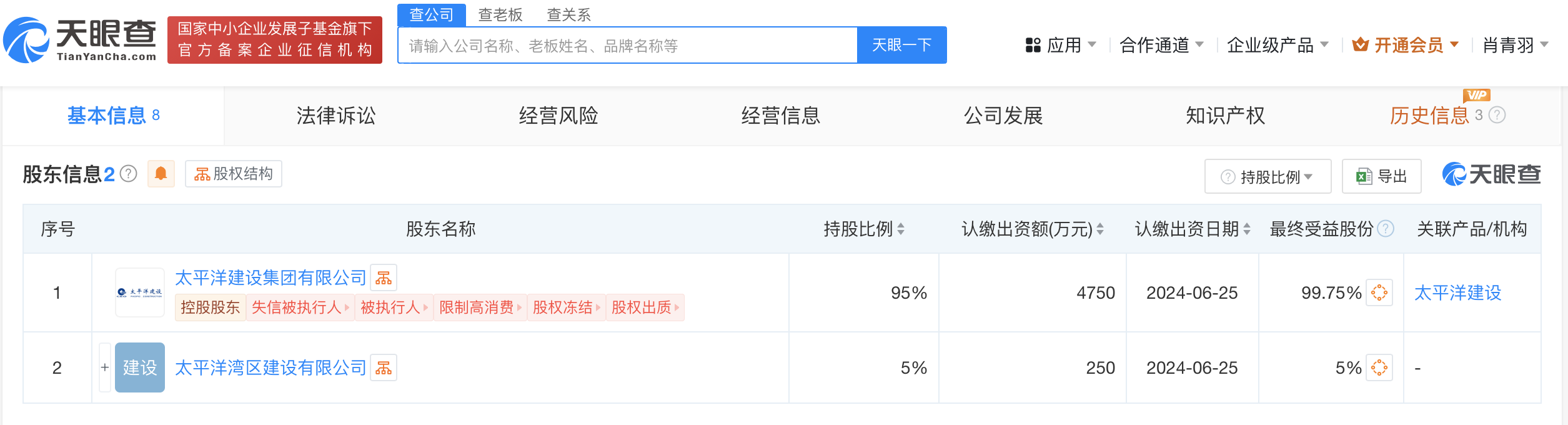Open the 合作通道 dropdown
The height and width of the screenshot is (425, 1568).
pos(1162,45)
